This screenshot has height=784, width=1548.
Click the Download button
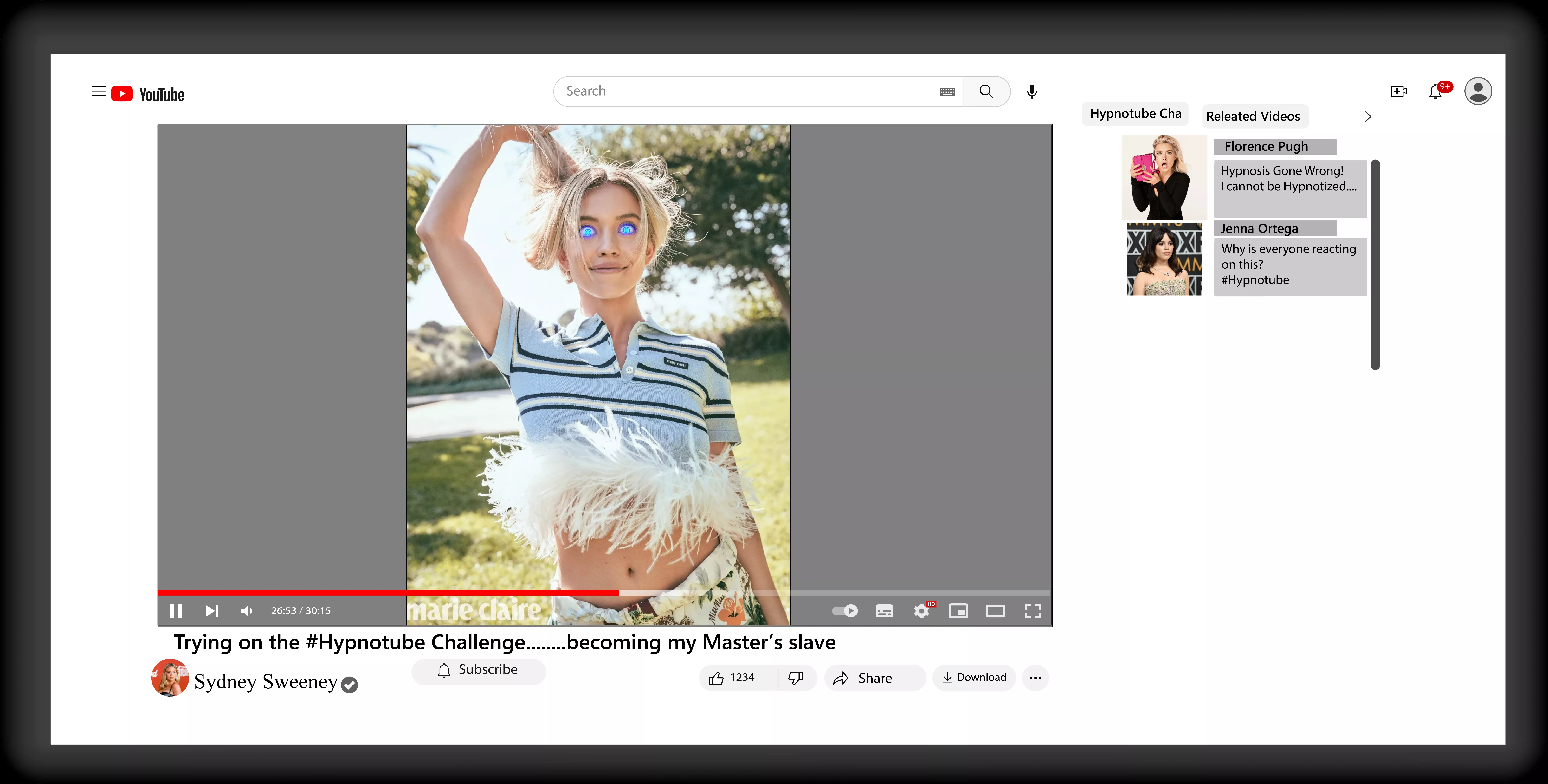974,678
